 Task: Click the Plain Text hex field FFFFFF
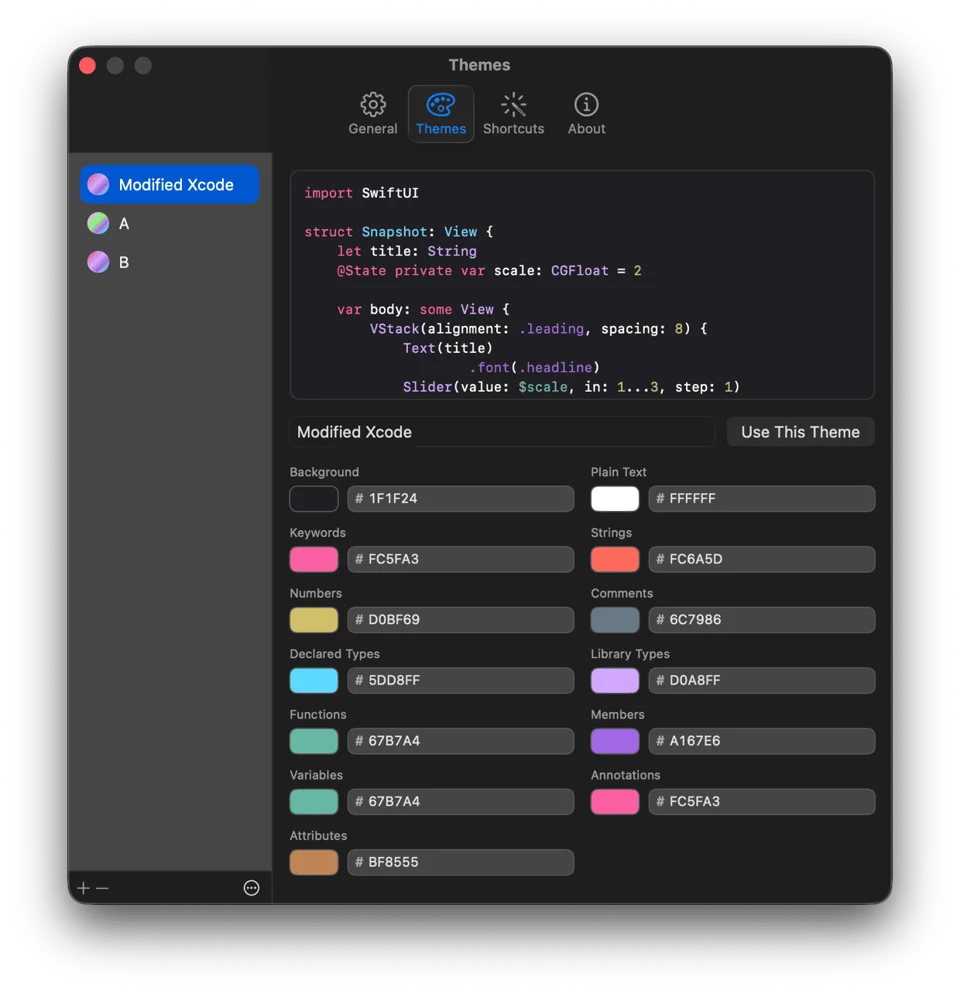tap(762, 498)
